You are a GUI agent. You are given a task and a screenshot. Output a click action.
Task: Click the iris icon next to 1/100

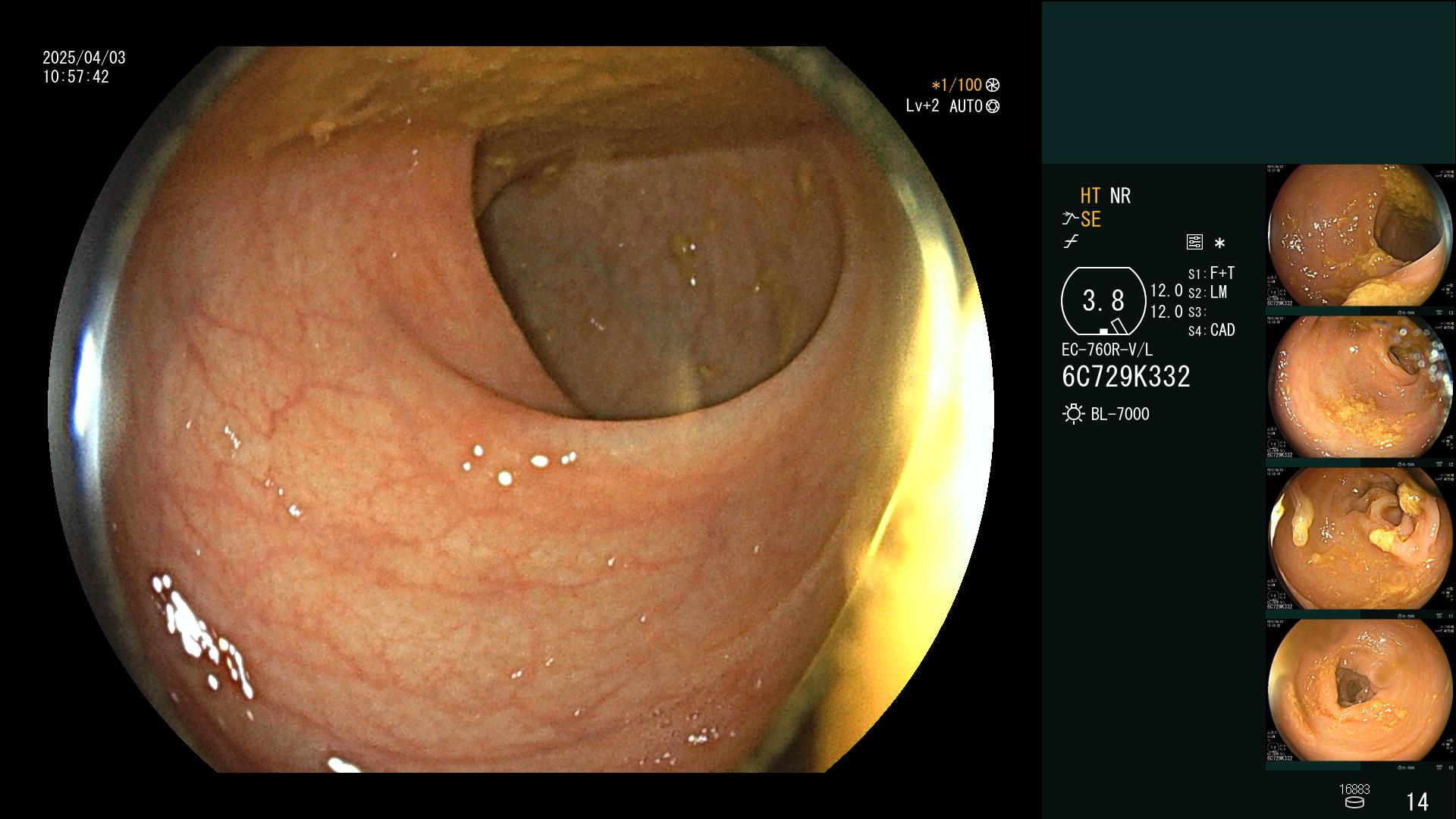(x=993, y=85)
